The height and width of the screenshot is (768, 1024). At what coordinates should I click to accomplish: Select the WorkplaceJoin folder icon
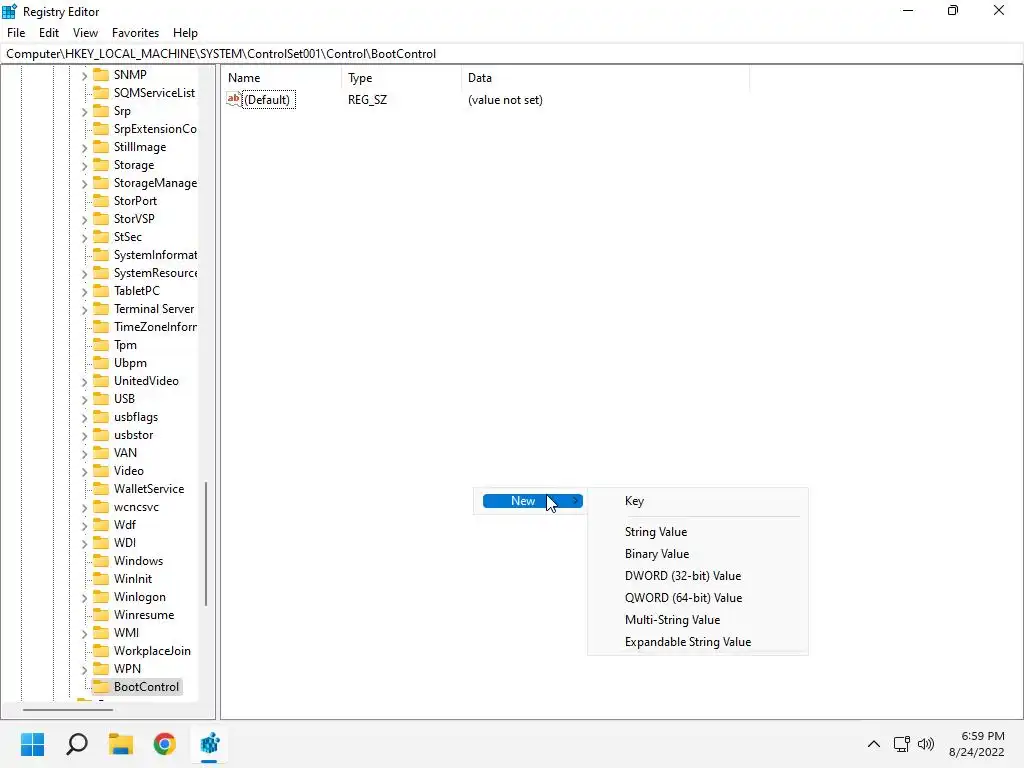coord(101,651)
